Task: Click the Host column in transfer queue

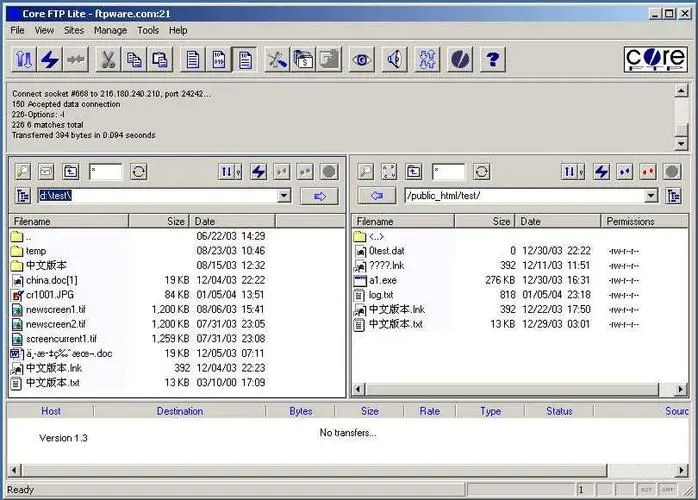Action: 51,411
